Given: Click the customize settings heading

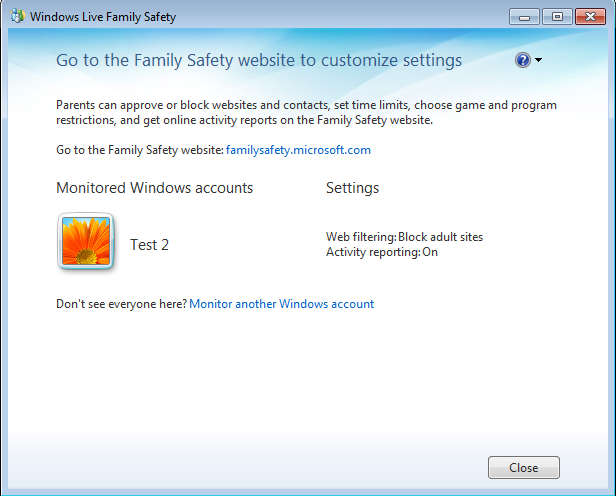Looking at the screenshot, I should click(x=259, y=60).
